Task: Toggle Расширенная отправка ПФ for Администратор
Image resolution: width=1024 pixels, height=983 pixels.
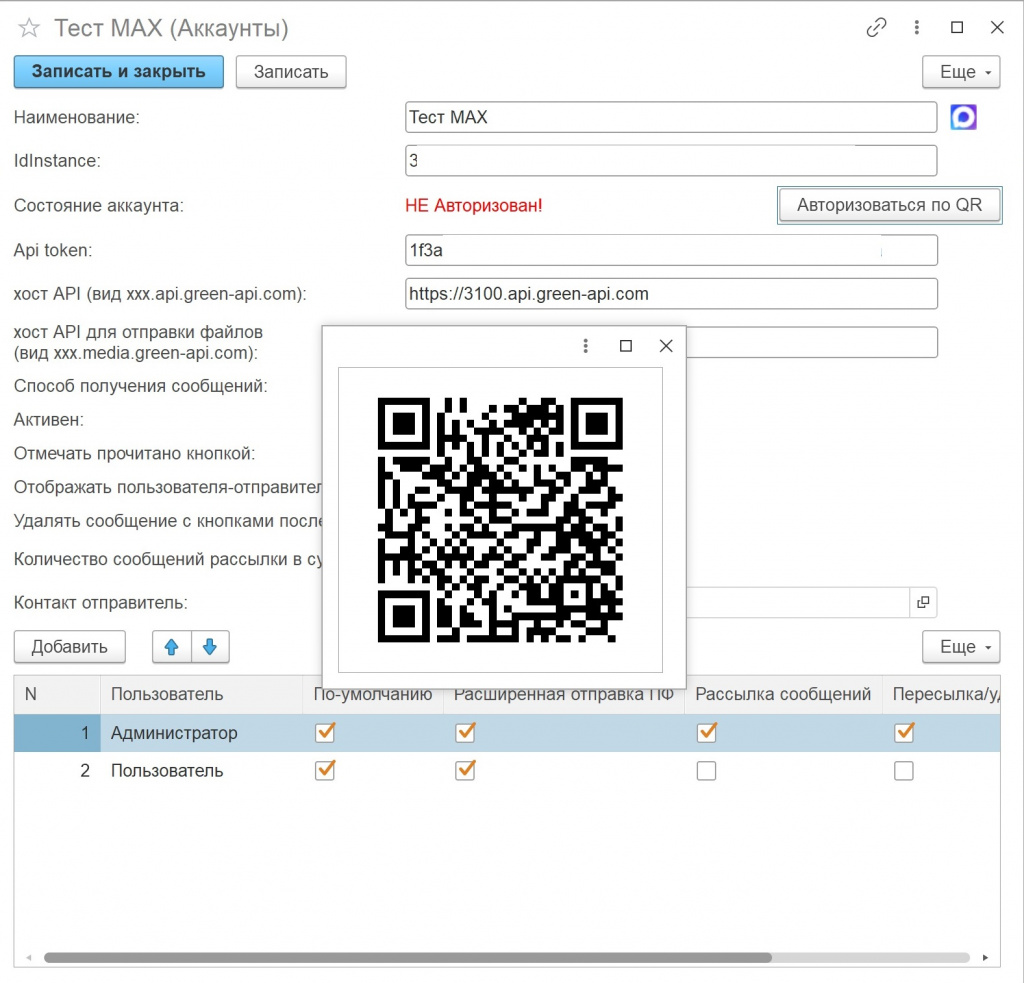Action: pyautogui.click(x=465, y=732)
